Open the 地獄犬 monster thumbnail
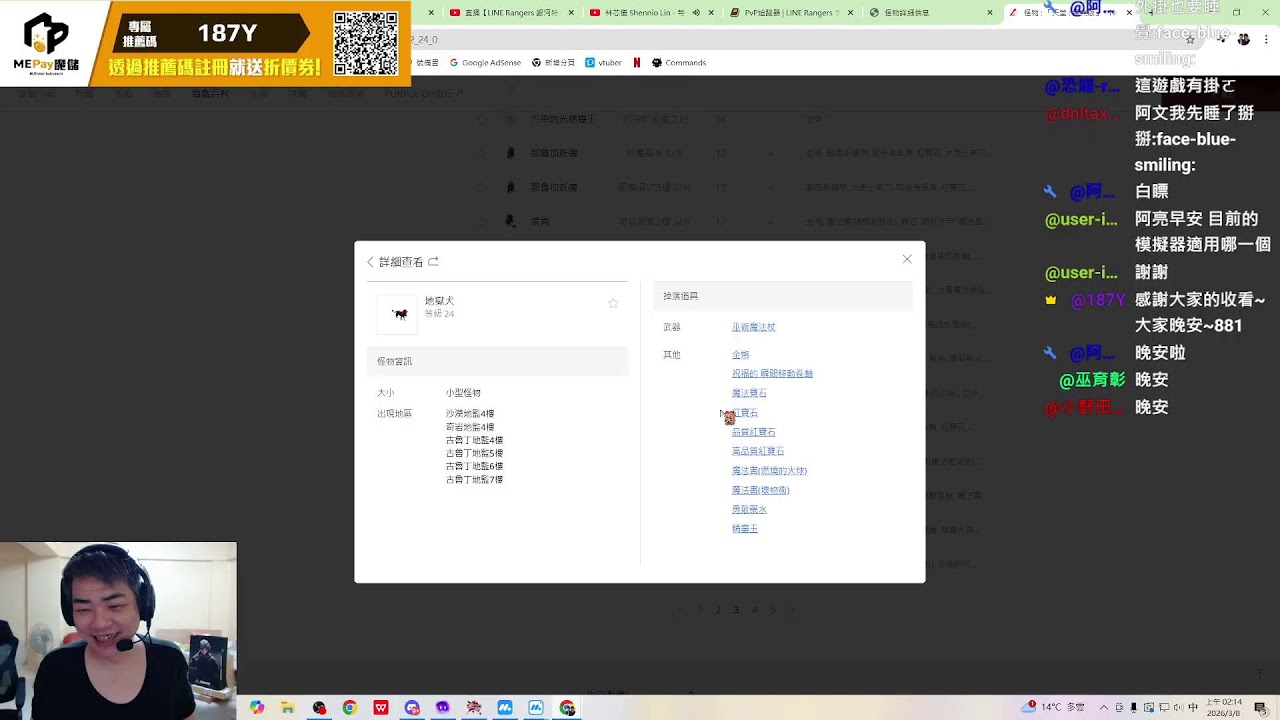The image size is (1280, 720). (x=397, y=313)
